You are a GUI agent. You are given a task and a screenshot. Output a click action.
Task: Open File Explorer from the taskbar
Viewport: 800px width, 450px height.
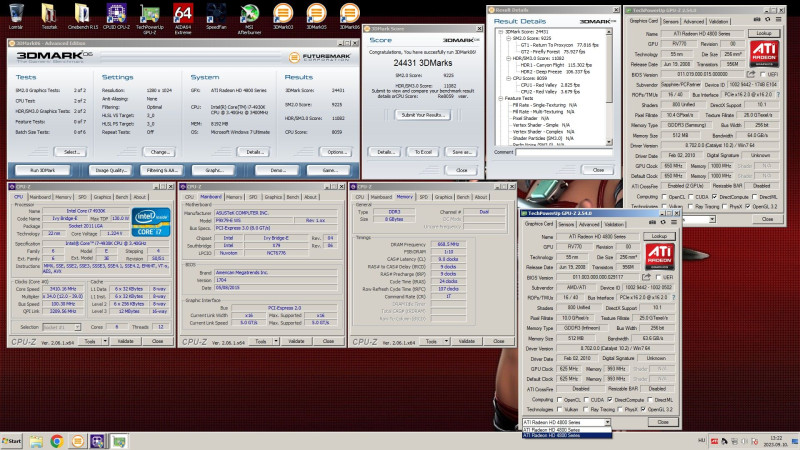tap(36, 441)
